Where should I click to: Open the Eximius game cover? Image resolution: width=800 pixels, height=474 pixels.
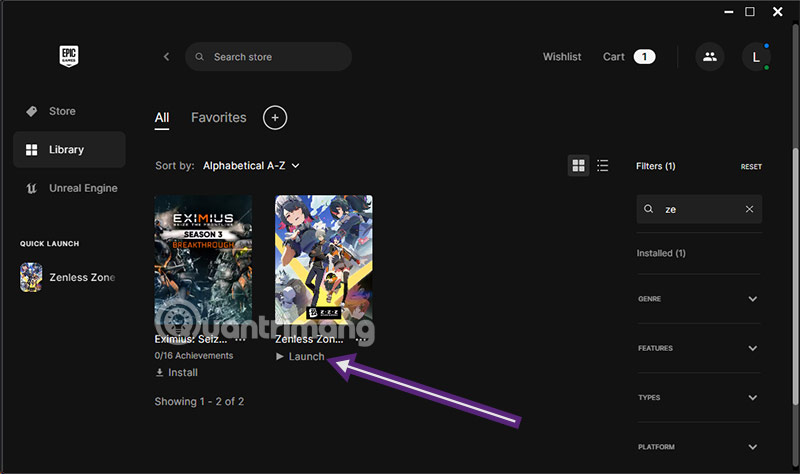(203, 259)
